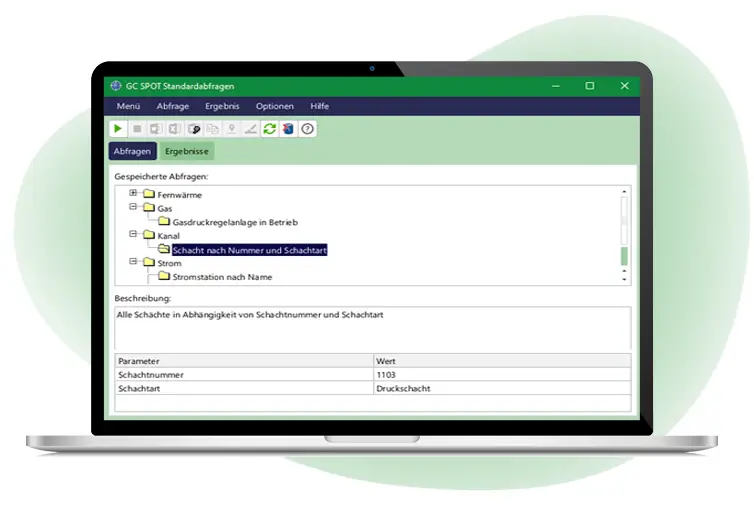Collapse the Gas tree node
The image size is (754, 508).
coord(133,207)
